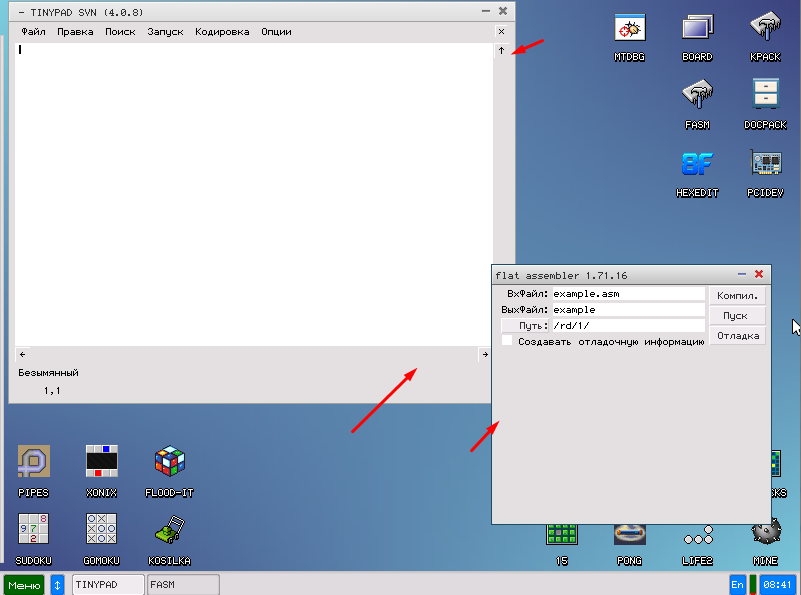Screen dimensions: 801x595
Task: Toggle the En keyboard layout indicator
Action: pos(737,584)
